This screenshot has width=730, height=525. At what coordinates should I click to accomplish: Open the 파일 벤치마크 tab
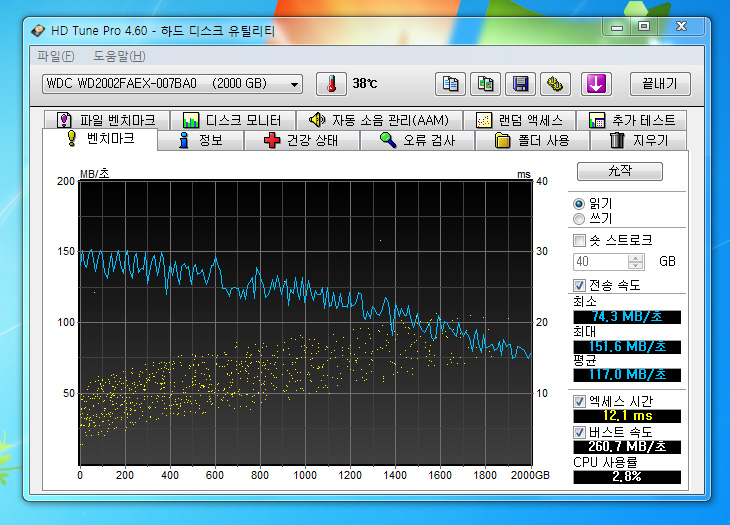coord(107,120)
